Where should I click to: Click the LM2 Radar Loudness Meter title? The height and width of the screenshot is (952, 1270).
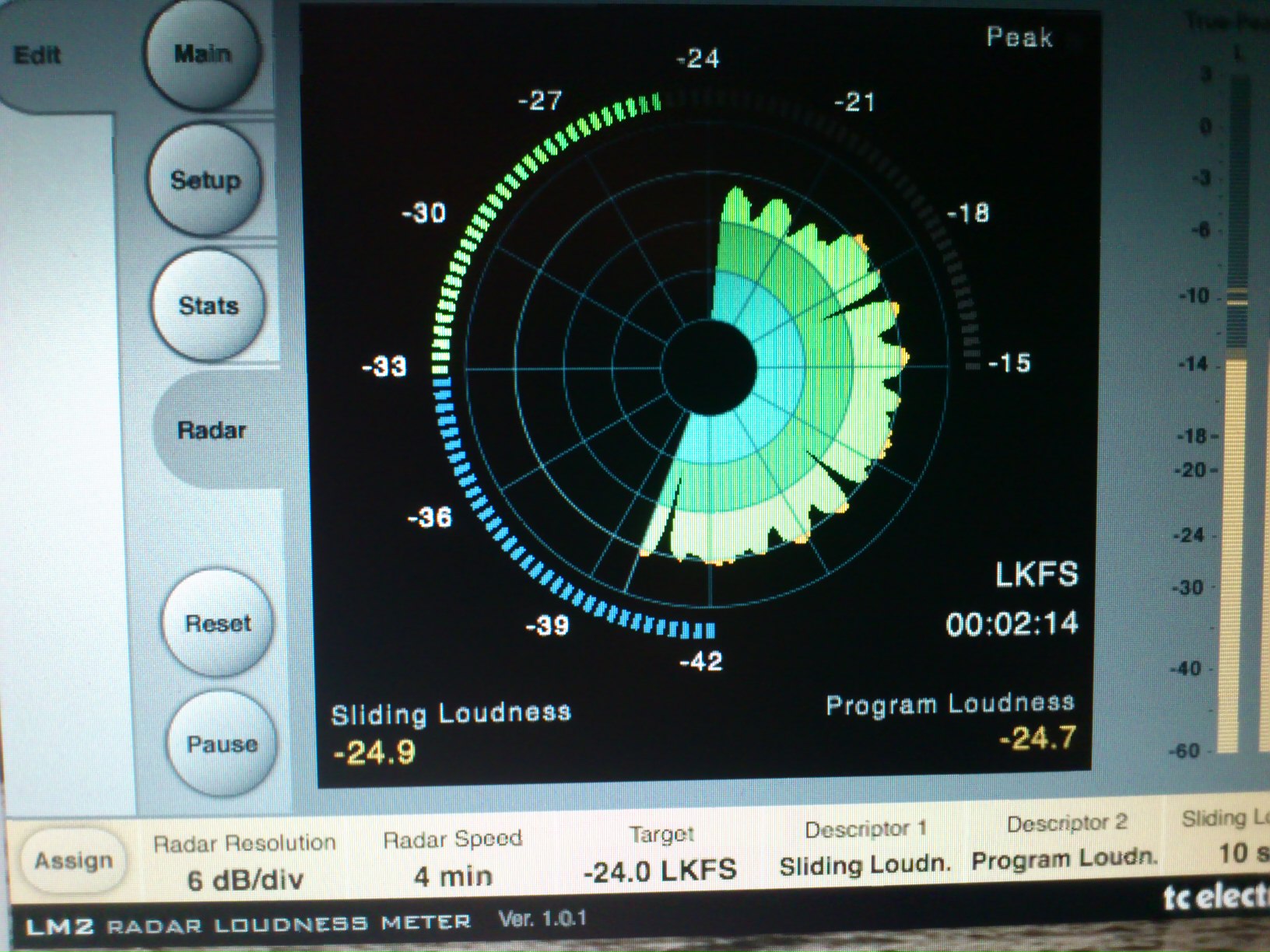(x=248, y=925)
